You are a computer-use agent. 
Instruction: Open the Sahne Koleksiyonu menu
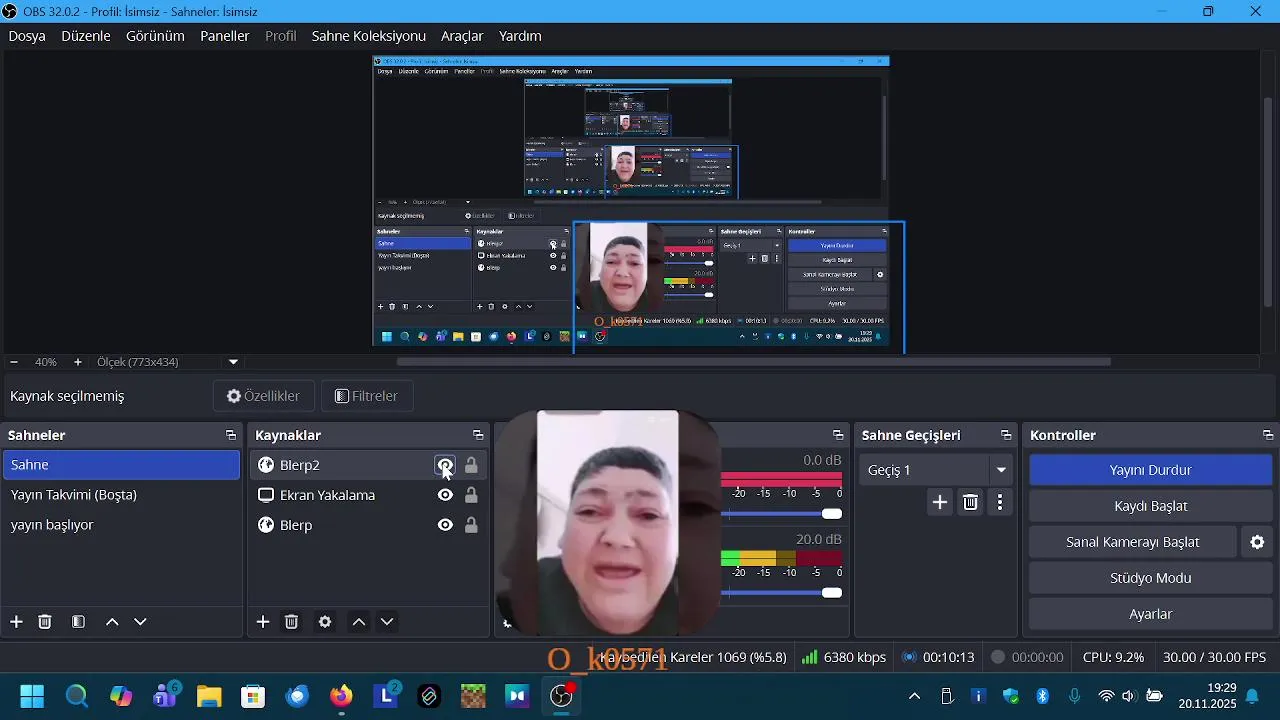(369, 36)
